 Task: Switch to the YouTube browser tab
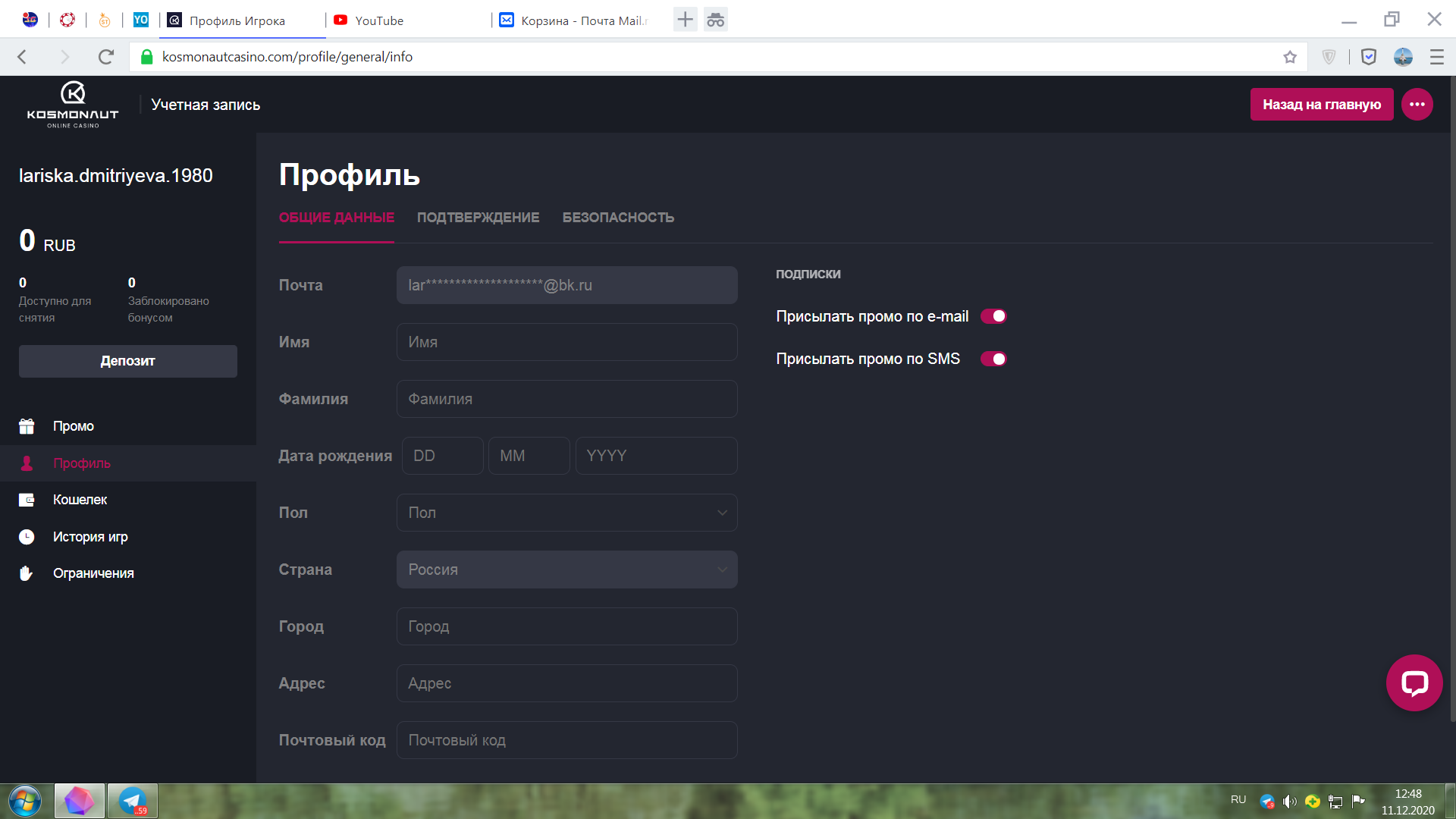[x=379, y=20]
